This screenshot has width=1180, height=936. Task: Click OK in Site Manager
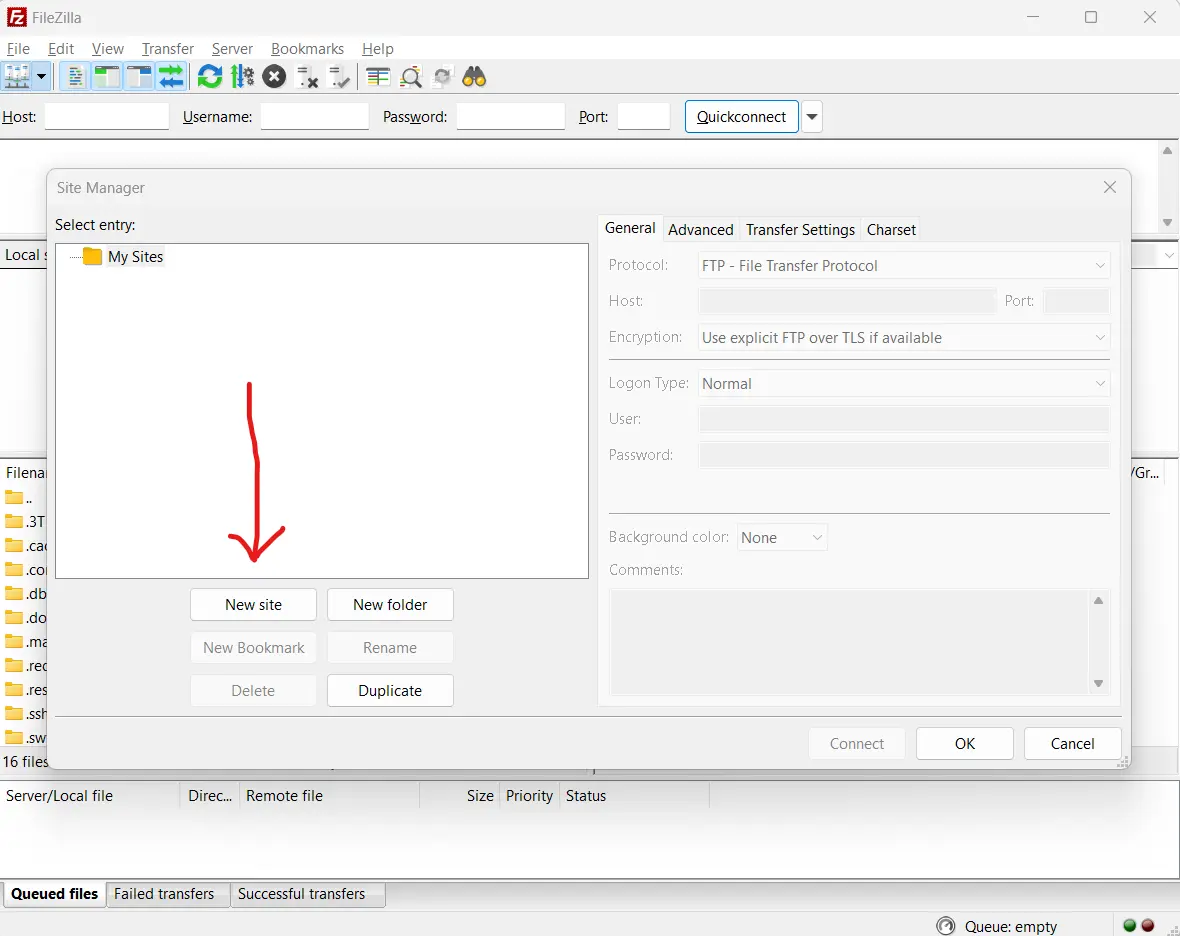point(965,743)
